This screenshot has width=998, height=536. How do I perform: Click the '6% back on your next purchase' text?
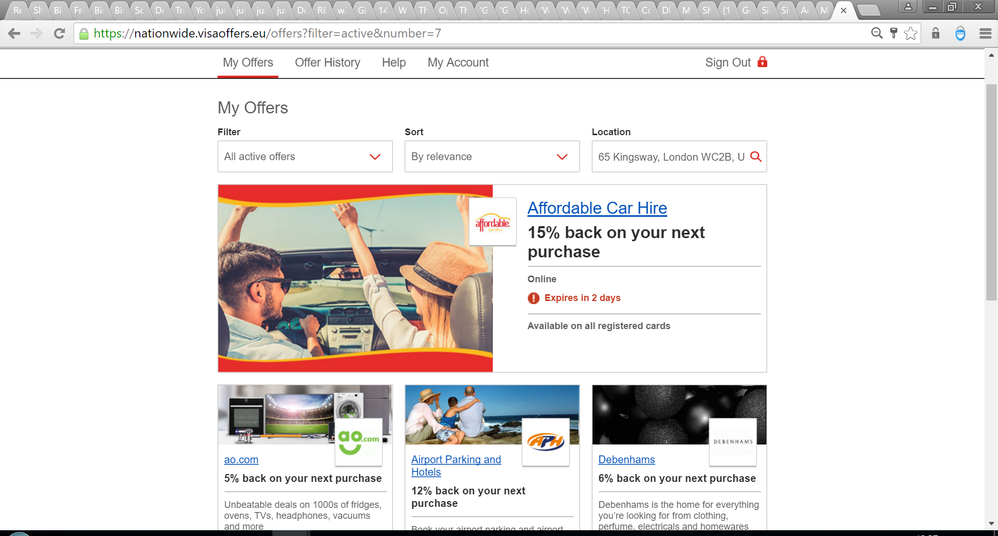click(x=677, y=478)
